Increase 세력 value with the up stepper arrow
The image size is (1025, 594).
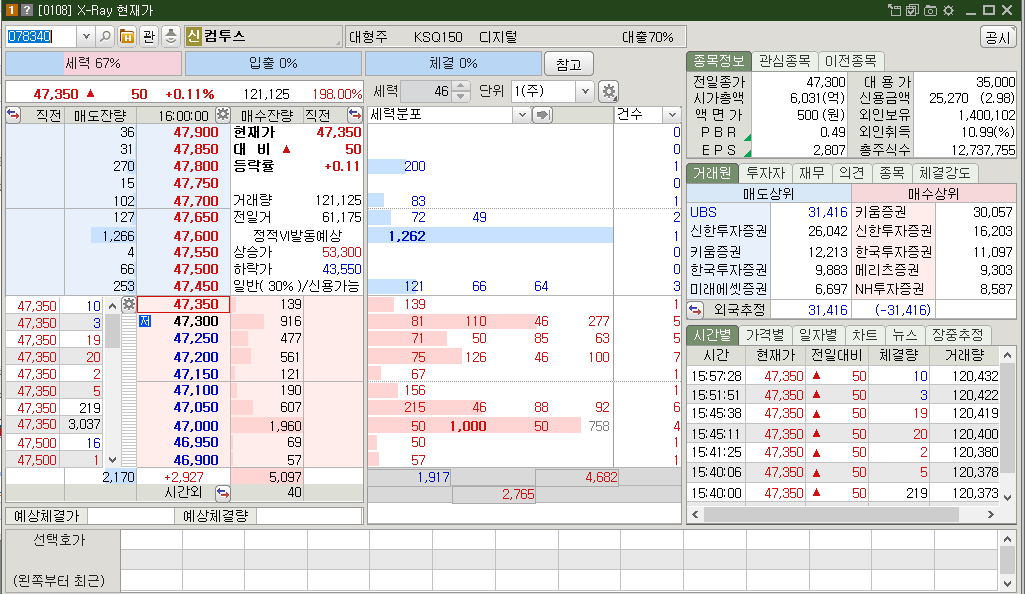tap(460, 85)
